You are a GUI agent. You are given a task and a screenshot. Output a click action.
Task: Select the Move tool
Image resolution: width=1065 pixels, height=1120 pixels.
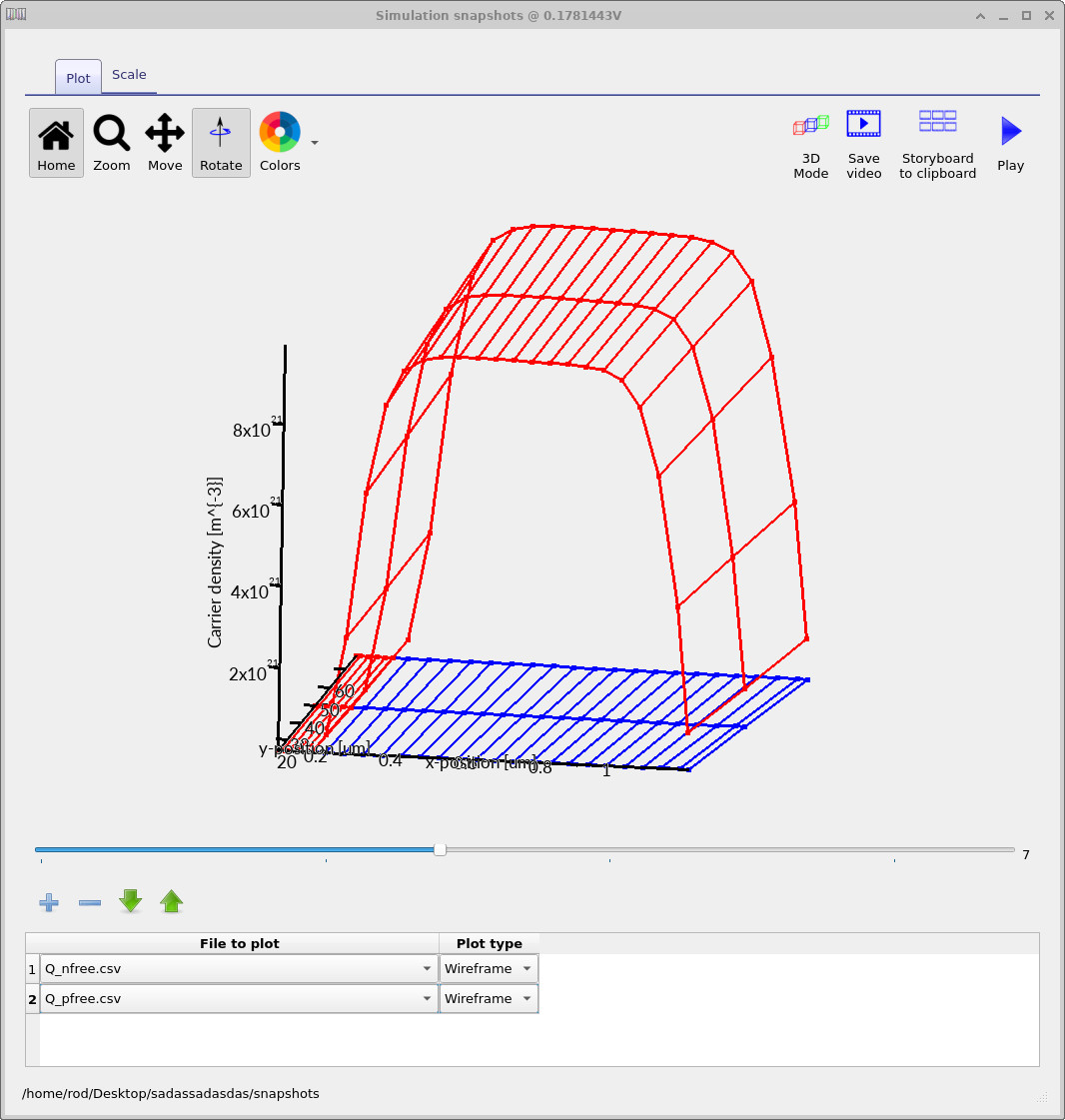point(164,142)
